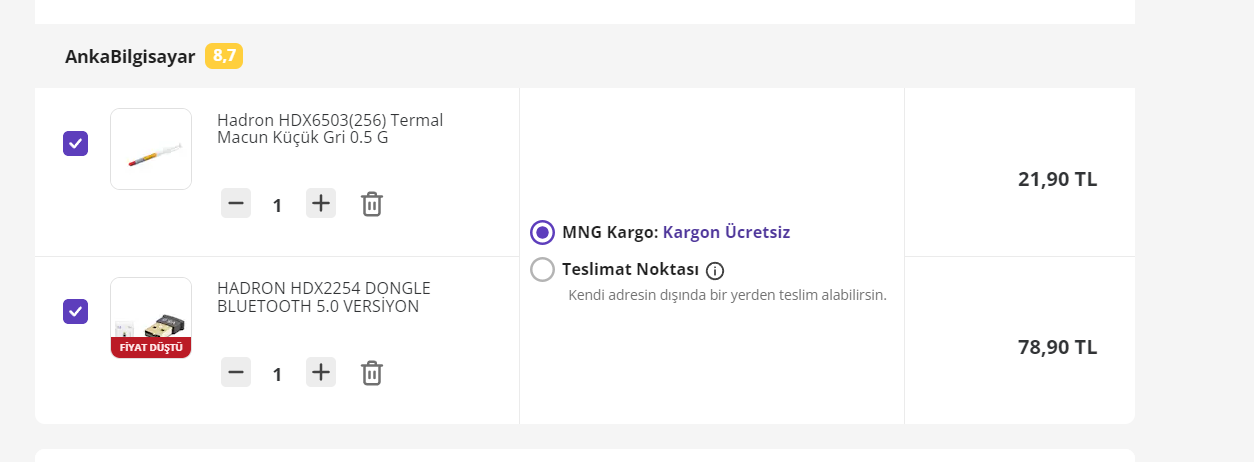Uncheck the HADRON DONGLE BLUETOOTH checkbox
The image size is (1254, 462).
[76, 312]
